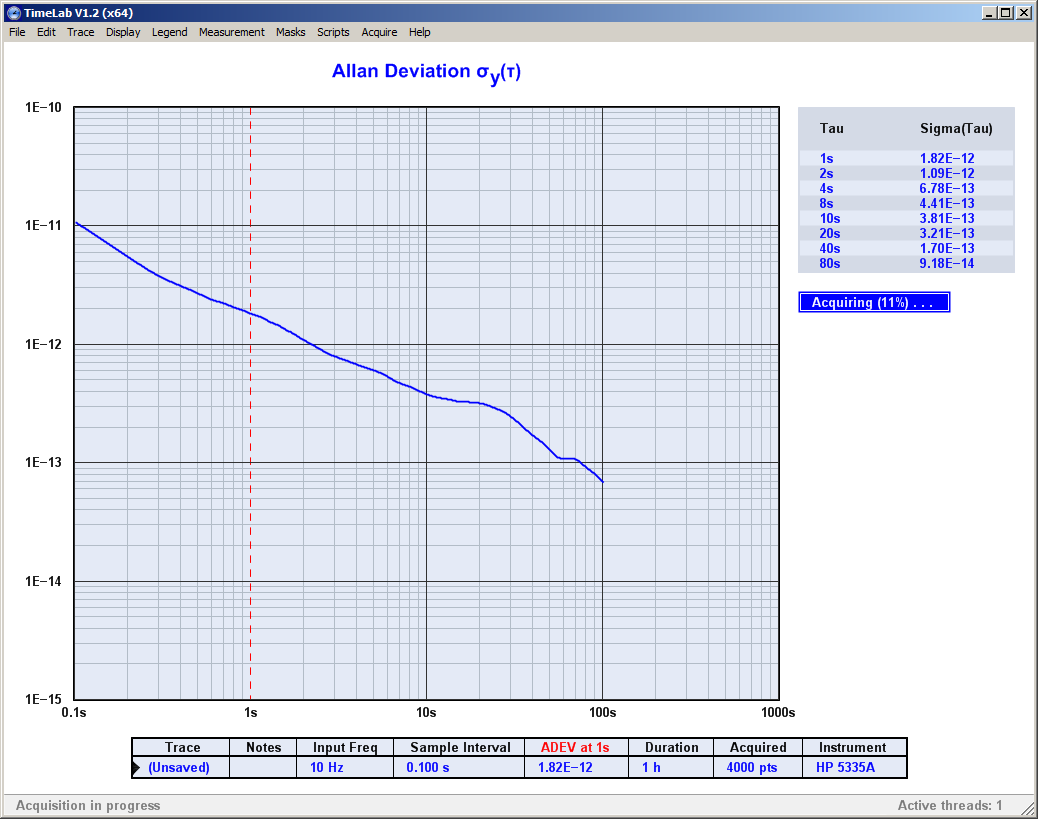Click the Trace column header
This screenshot has height=819, width=1038.
click(x=182, y=747)
